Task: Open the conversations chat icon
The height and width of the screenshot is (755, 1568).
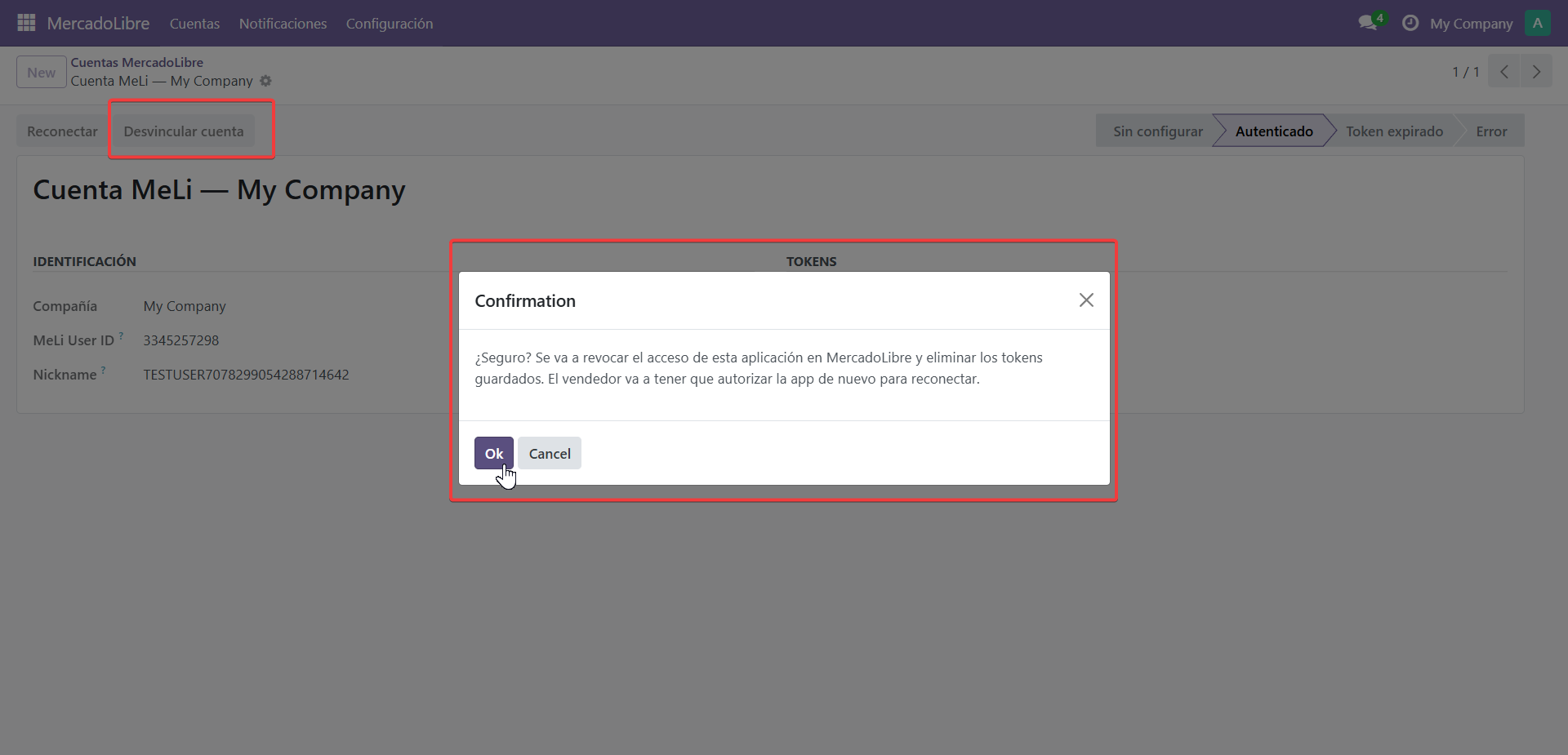Action: coord(1368,23)
